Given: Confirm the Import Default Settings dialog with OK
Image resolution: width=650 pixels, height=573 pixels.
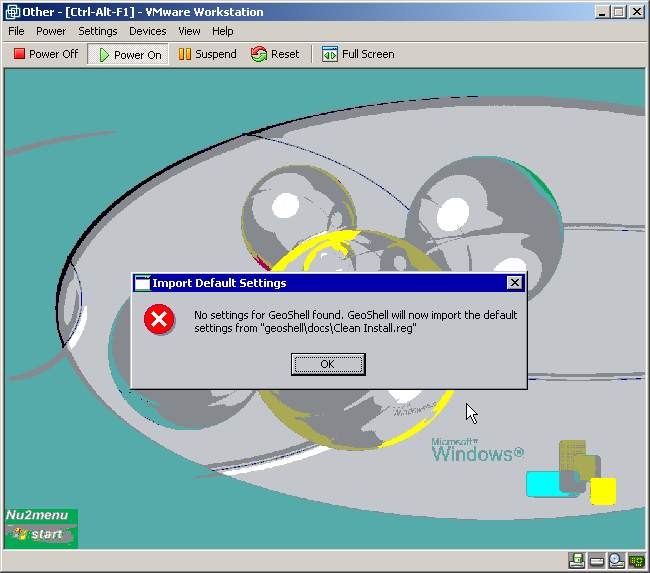Looking at the screenshot, I should pos(328,364).
